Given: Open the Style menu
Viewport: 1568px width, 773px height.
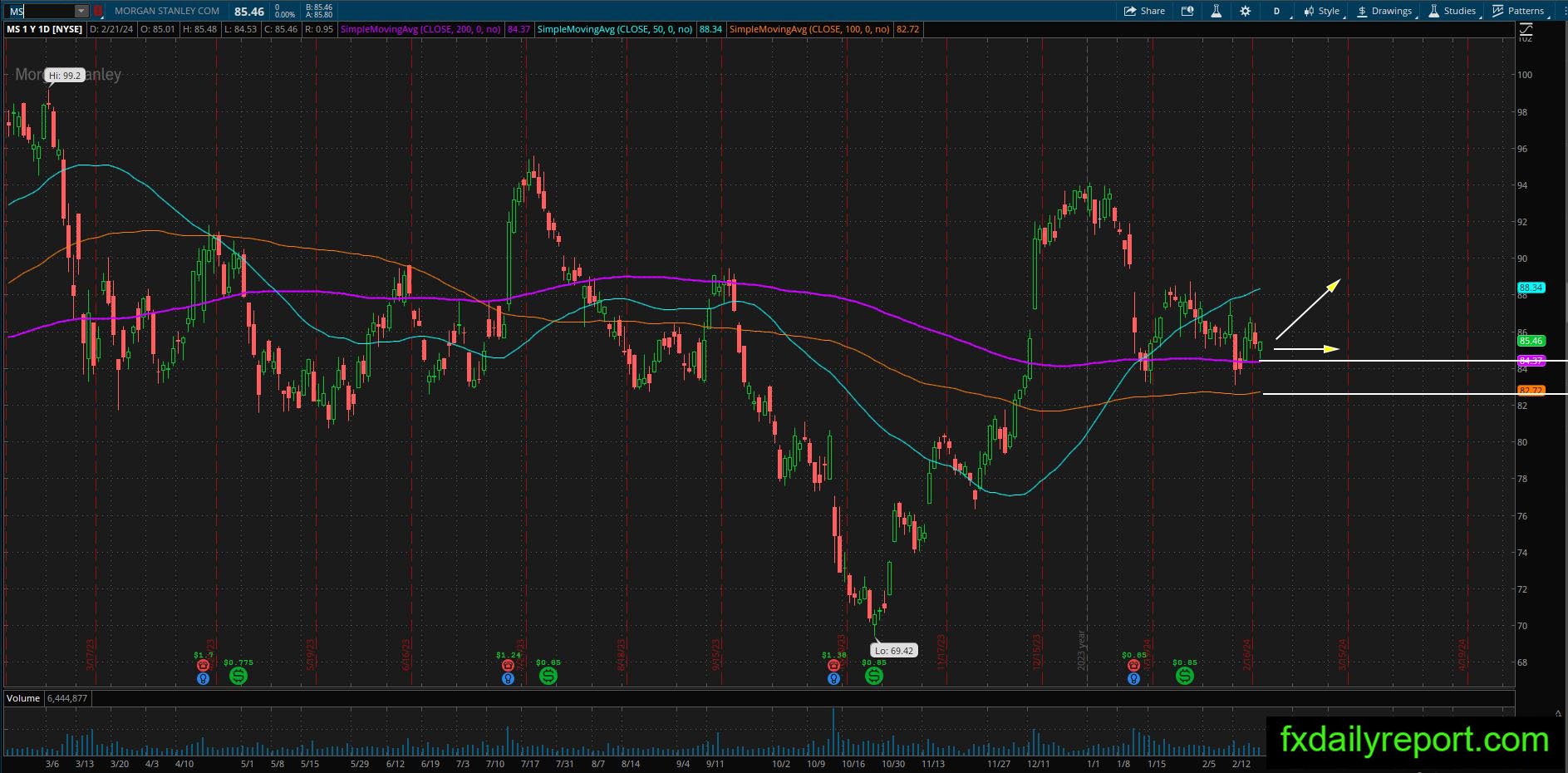Looking at the screenshot, I should 1321,11.
